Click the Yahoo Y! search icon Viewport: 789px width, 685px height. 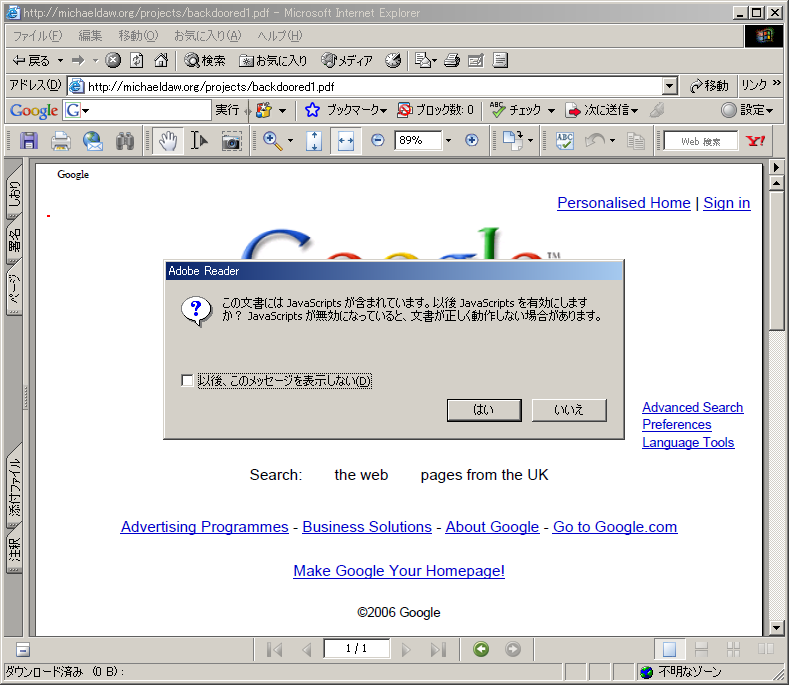pos(755,140)
